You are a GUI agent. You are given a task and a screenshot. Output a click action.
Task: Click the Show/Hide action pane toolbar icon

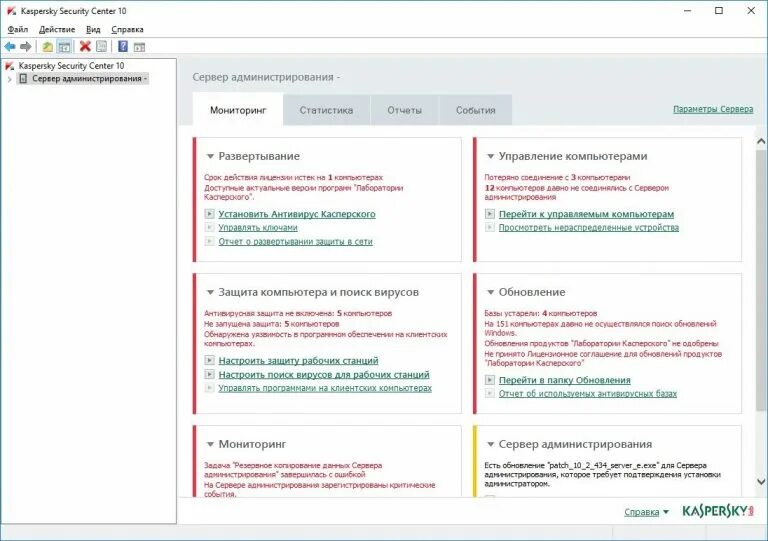140,47
